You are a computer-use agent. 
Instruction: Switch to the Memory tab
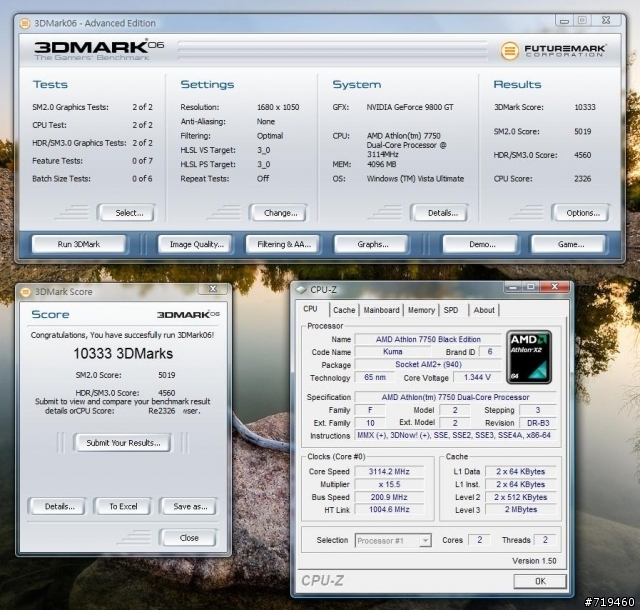[x=421, y=310]
